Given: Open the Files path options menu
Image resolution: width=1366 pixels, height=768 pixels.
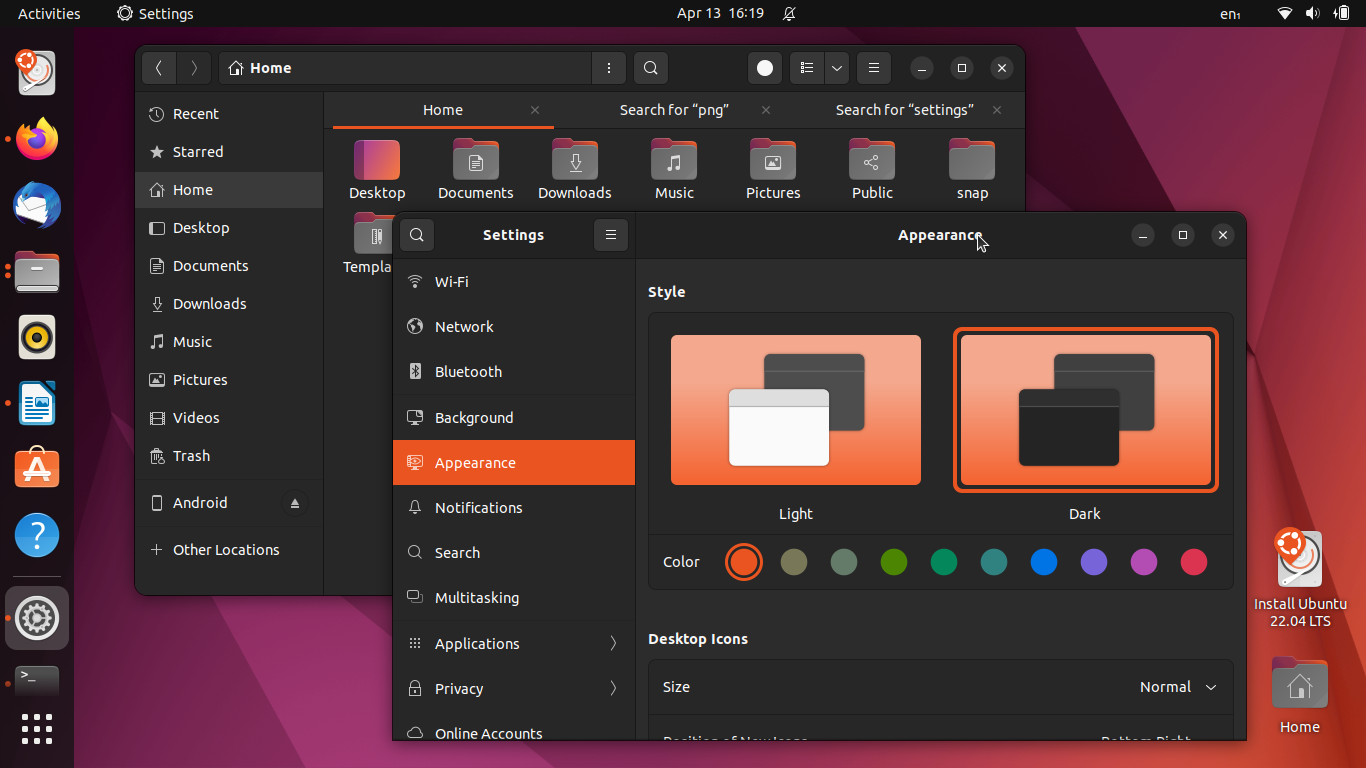Looking at the screenshot, I should (609, 68).
